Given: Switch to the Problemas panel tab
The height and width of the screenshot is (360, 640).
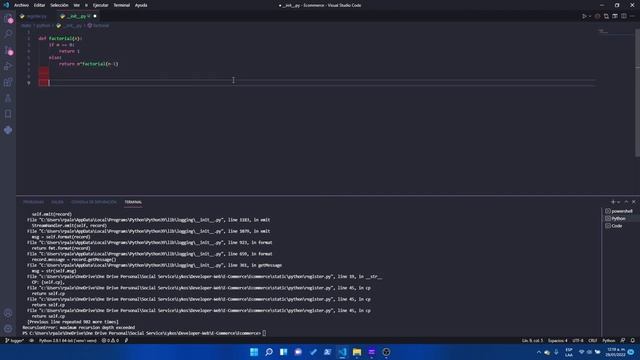Looking at the screenshot, I should tap(33, 202).
